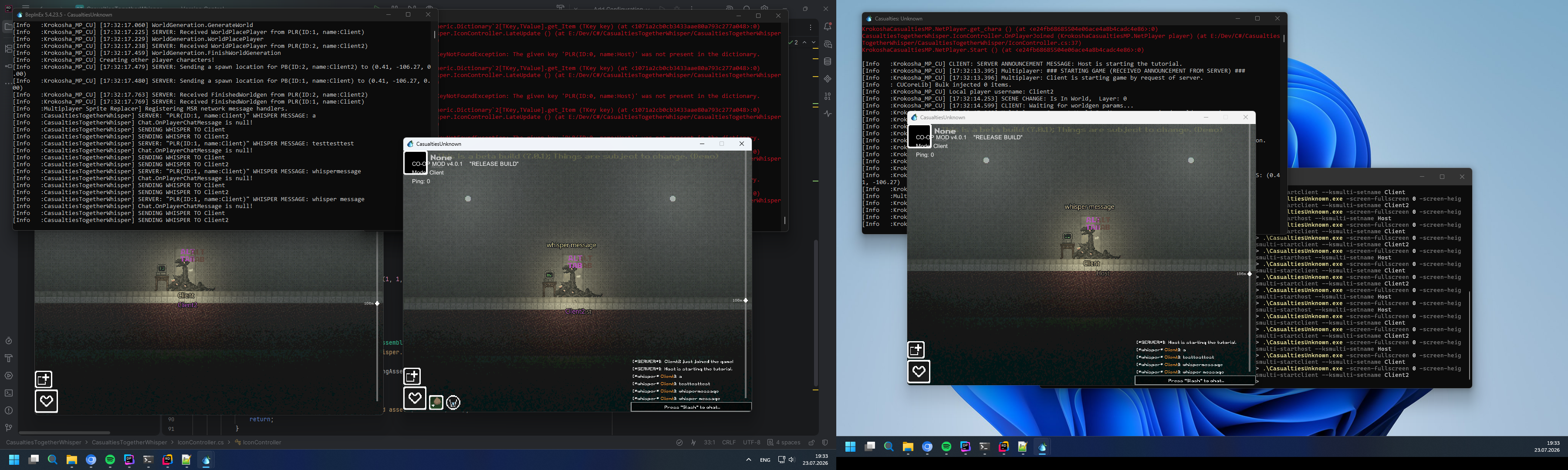The image size is (1568, 470).
Task: Click the chat box in the center CasualtiesUnknown window
Action: 691,407
